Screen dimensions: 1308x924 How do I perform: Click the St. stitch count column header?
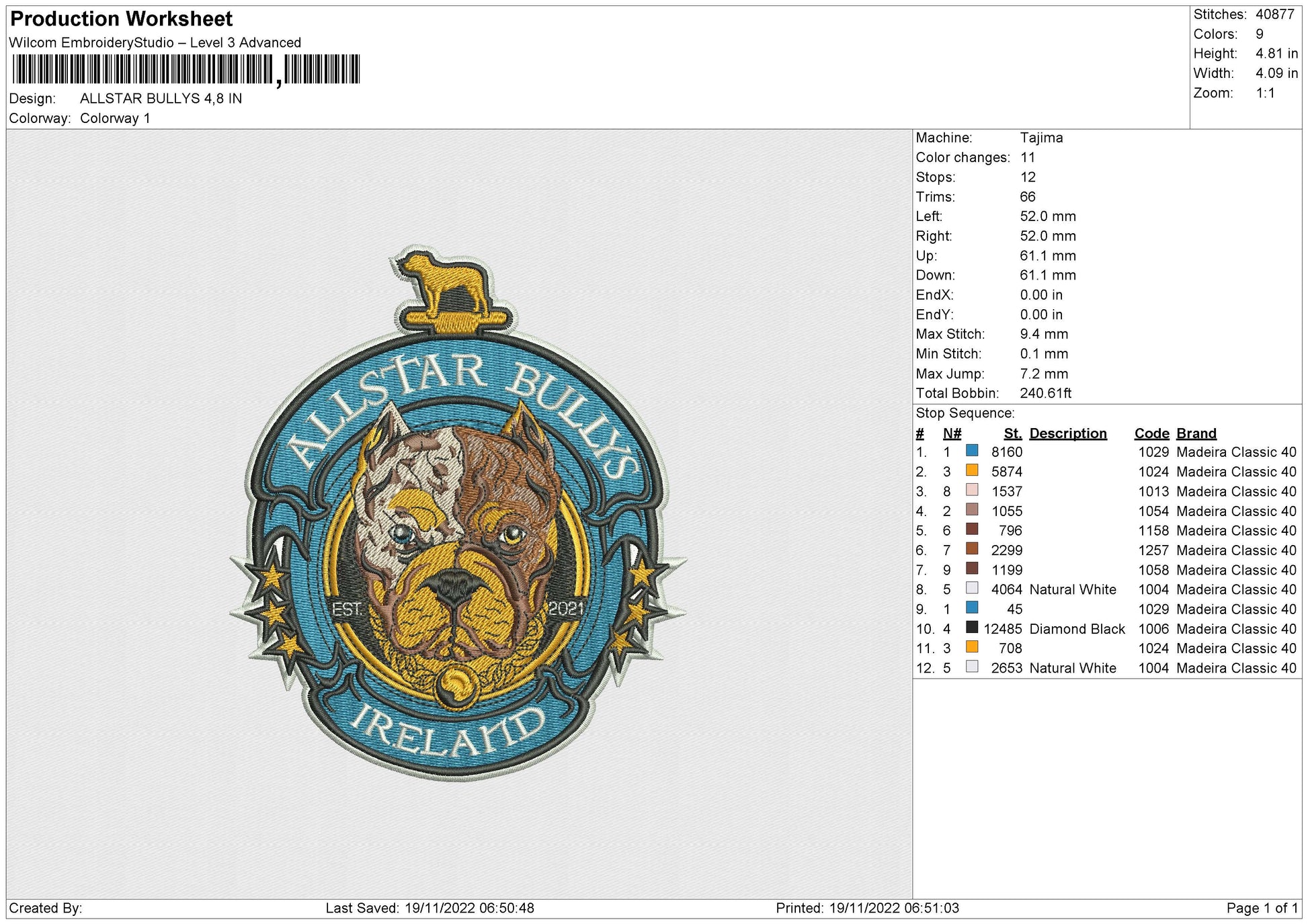tap(1012, 433)
